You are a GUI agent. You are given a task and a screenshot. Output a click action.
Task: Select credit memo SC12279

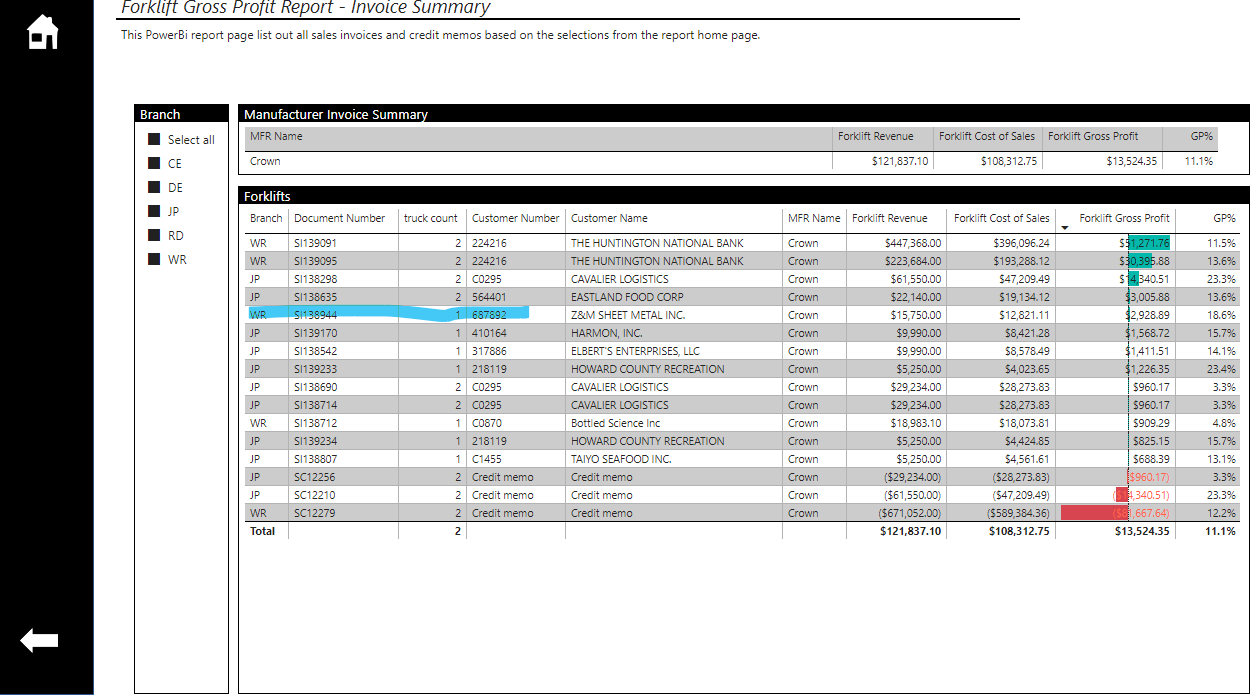(x=315, y=513)
